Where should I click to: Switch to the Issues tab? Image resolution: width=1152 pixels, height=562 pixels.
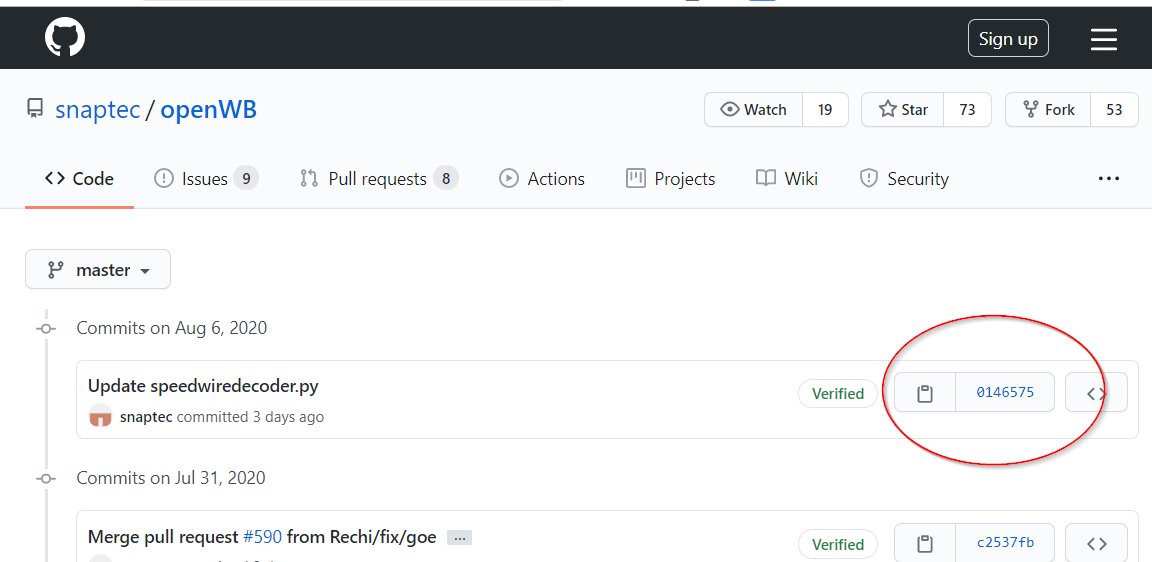[x=205, y=179]
